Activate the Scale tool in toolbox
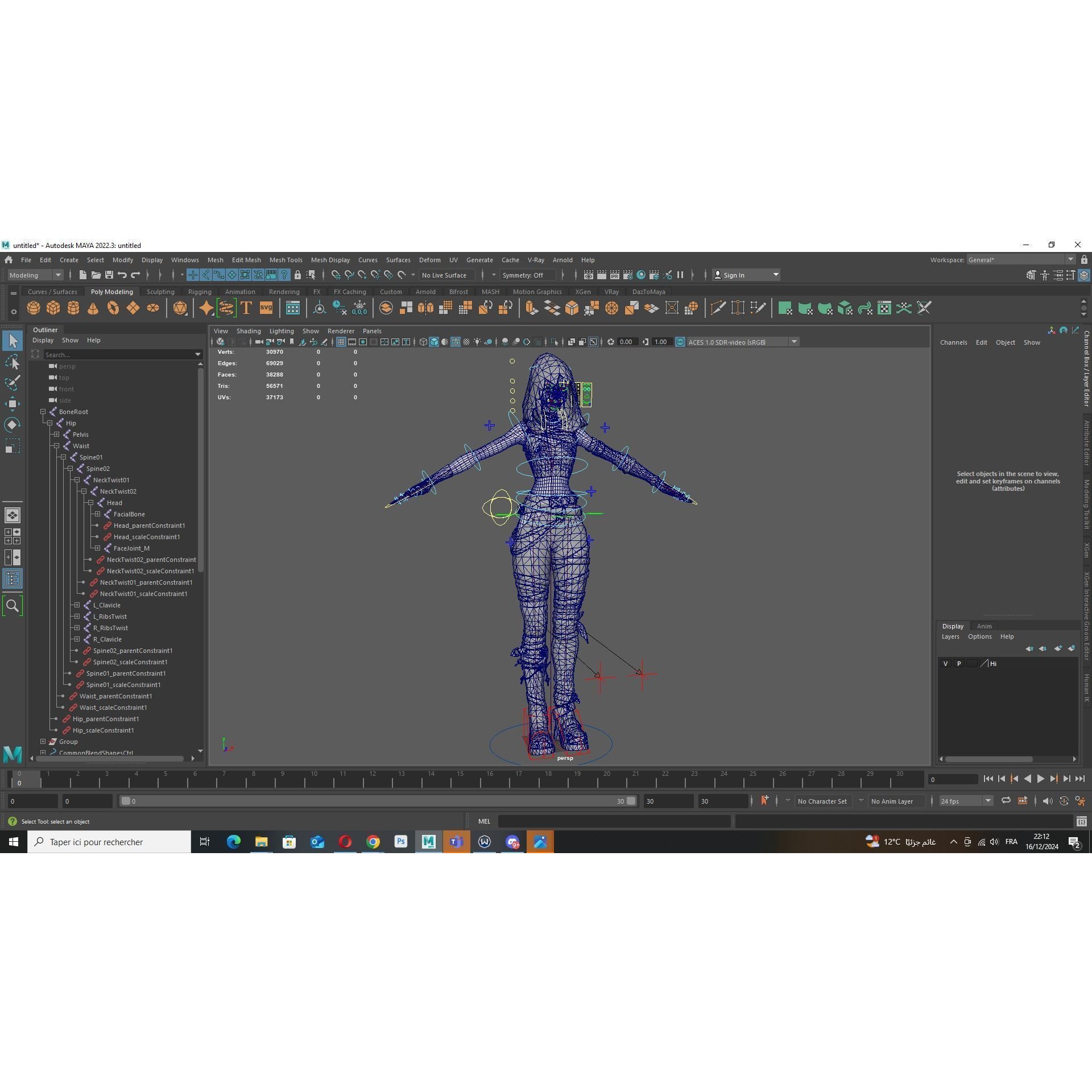 13,446
